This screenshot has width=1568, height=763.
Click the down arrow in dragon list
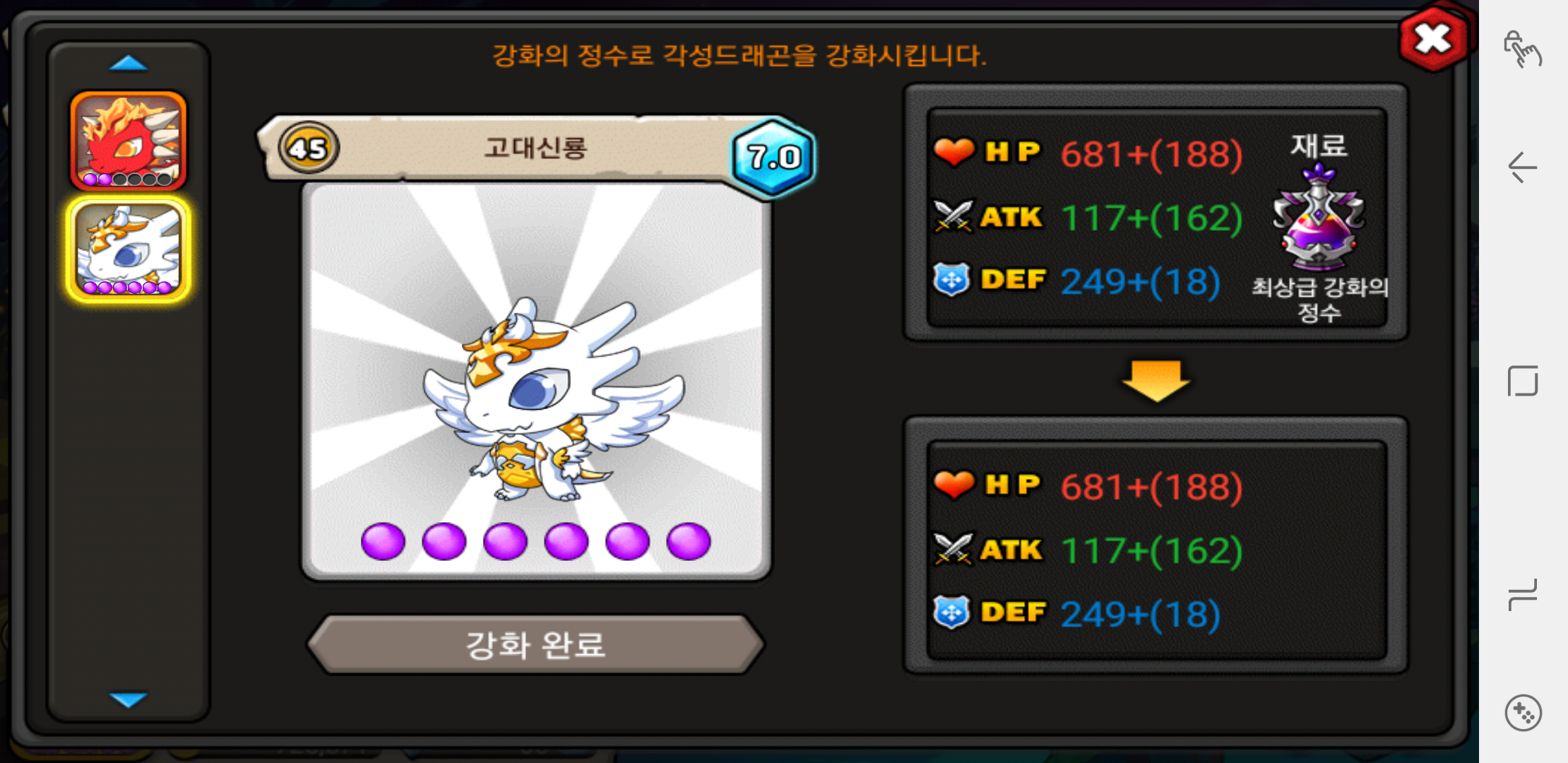coord(128,699)
